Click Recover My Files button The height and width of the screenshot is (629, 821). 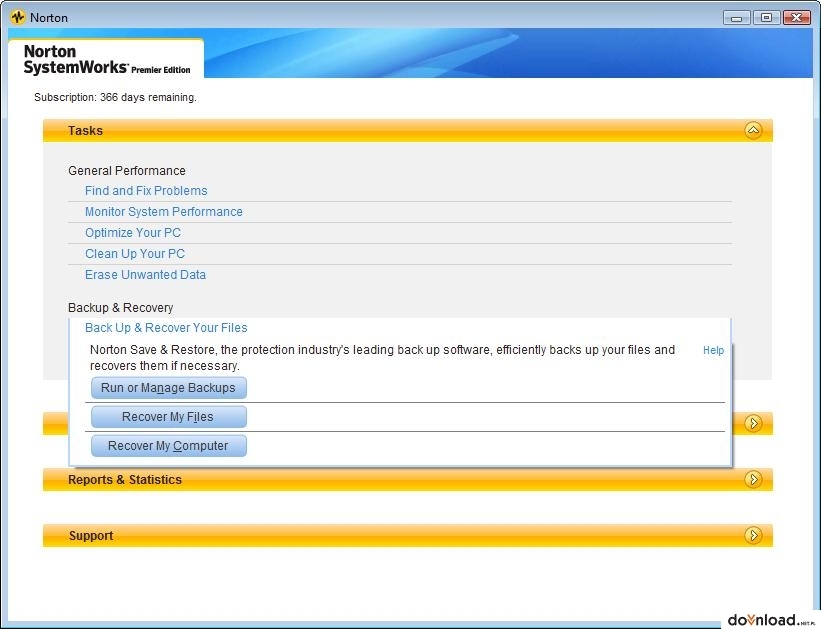169,417
